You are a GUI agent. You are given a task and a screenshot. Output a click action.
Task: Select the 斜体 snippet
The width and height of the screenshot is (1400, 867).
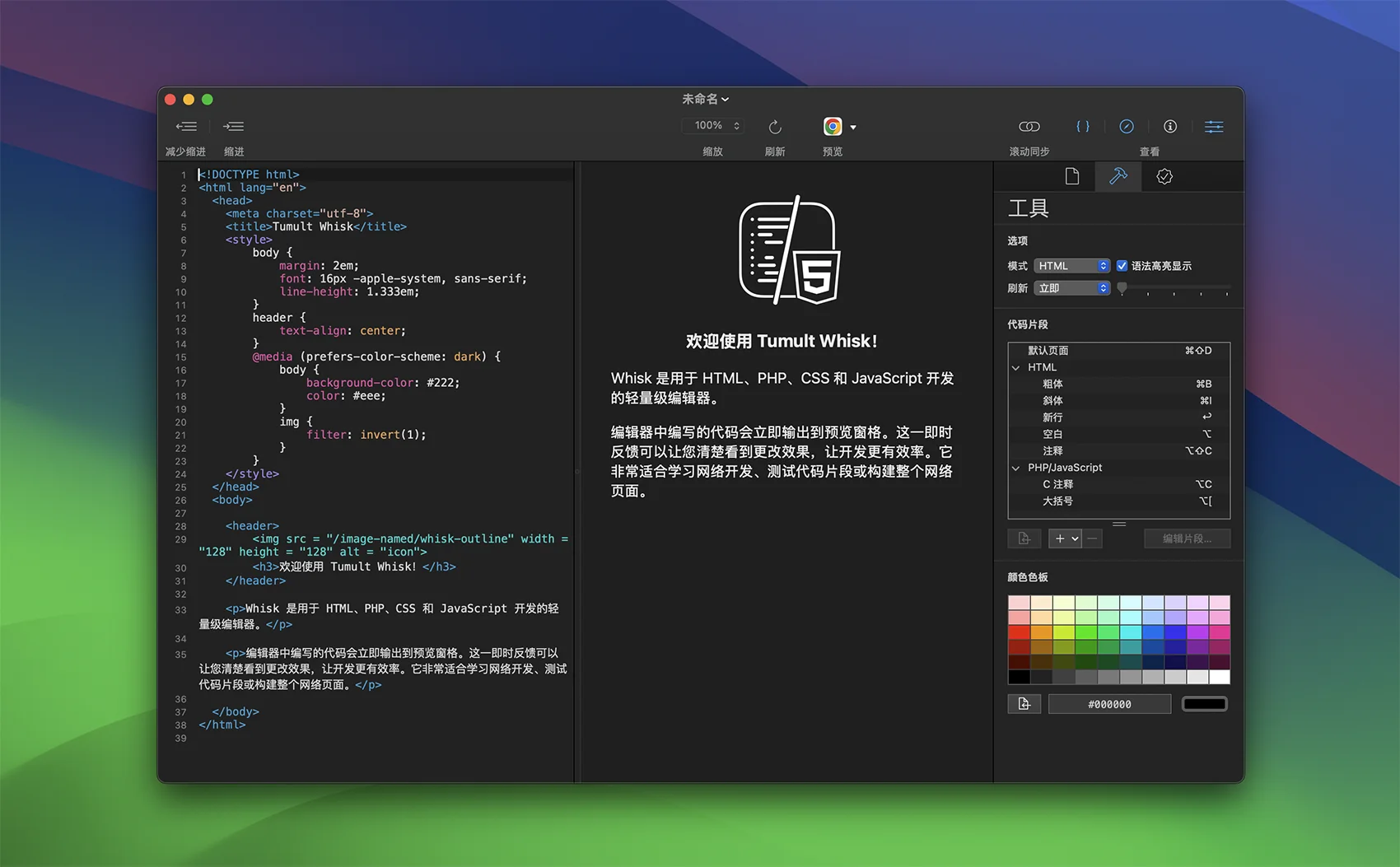pyautogui.click(x=1118, y=401)
